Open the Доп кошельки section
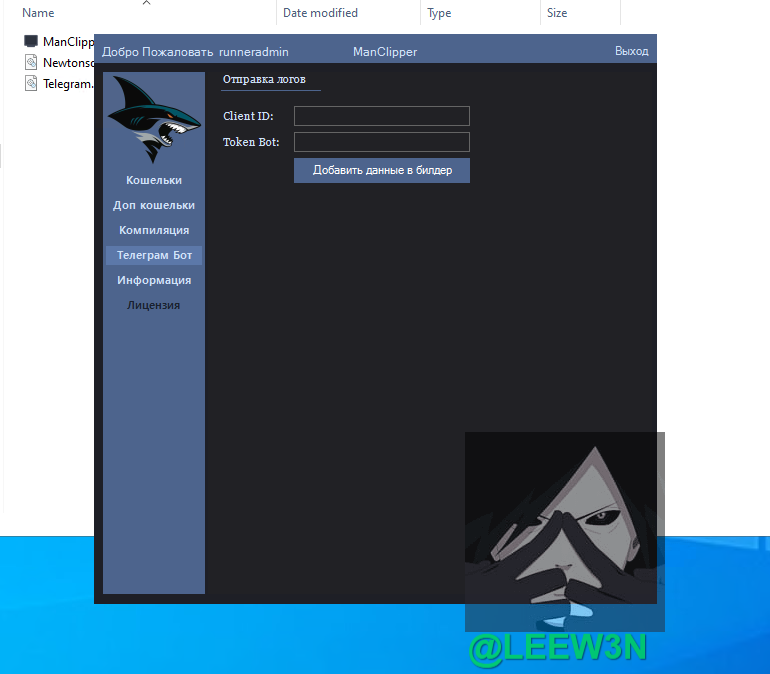 click(x=154, y=205)
